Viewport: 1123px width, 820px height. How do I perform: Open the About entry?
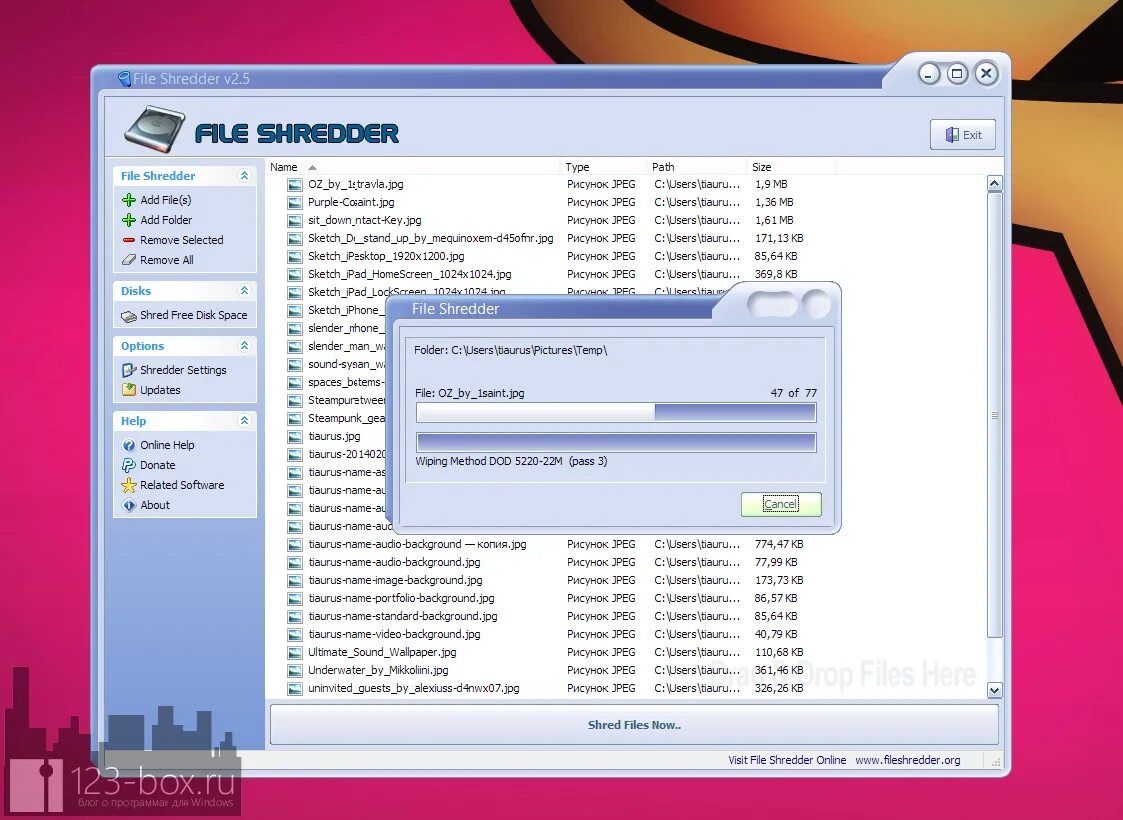tap(155, 505)
